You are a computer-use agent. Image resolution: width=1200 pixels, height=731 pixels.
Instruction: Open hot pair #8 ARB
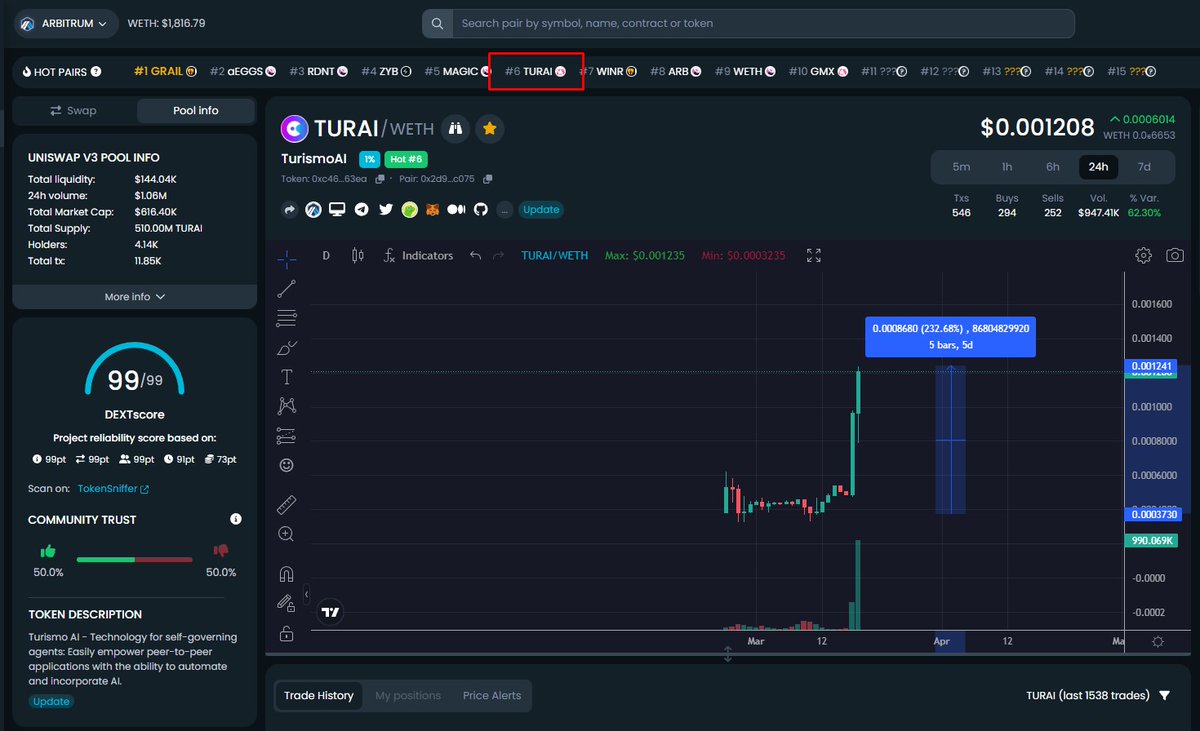click(x=675, y=72)
